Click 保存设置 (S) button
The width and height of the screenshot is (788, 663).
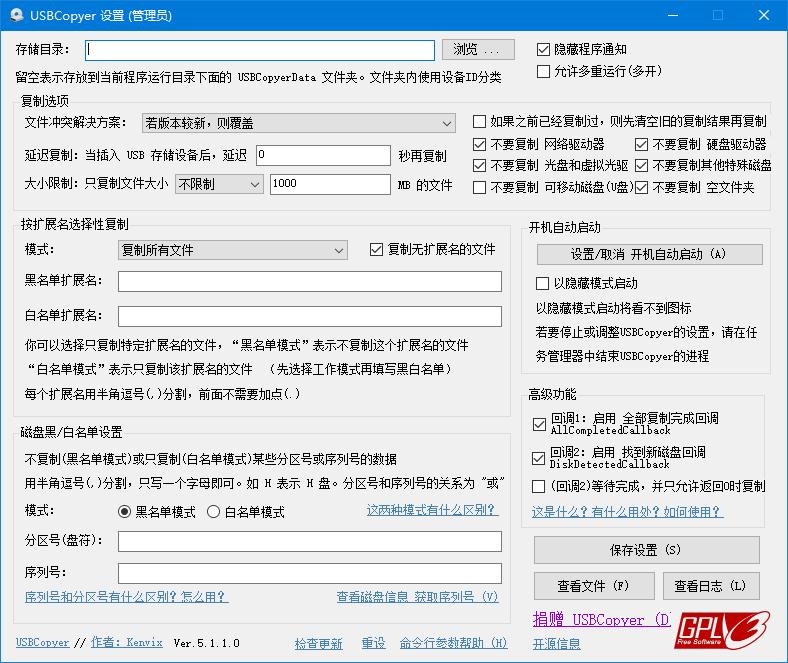646,550
